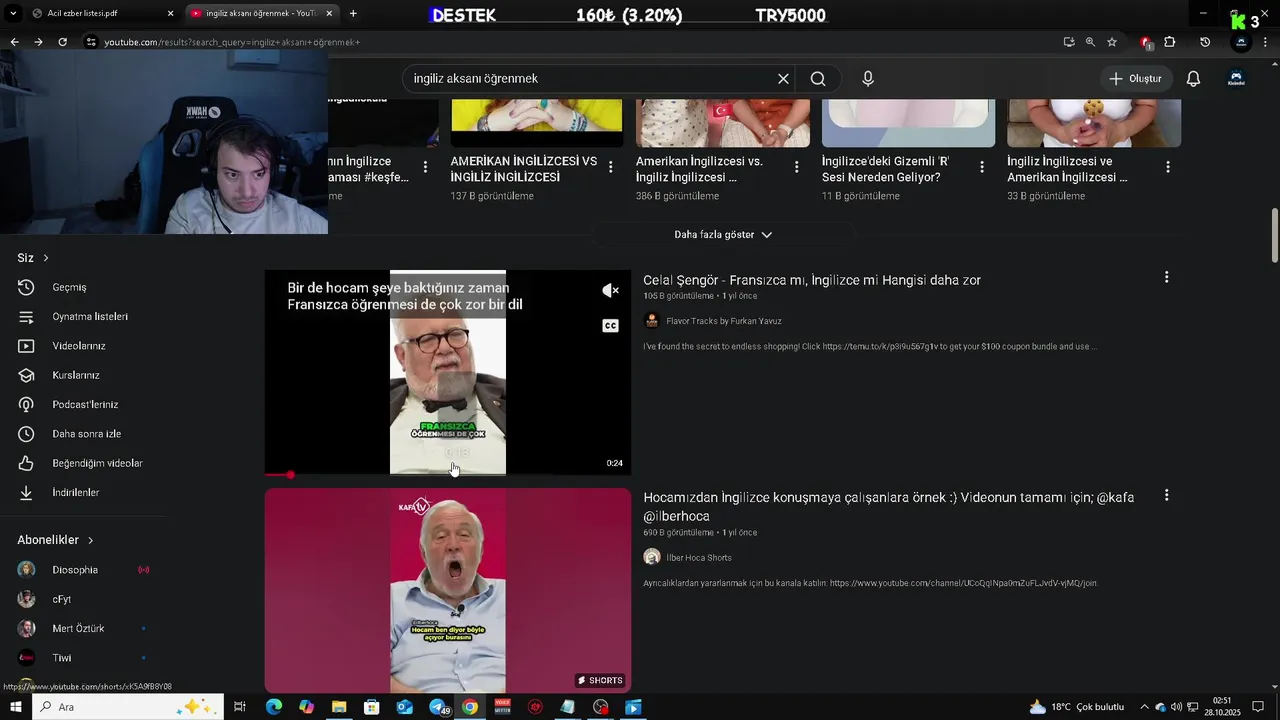Viewport: 1280px width, 720px height.
Task: Expand the Siz section chevron
Action: coord(46,258)
